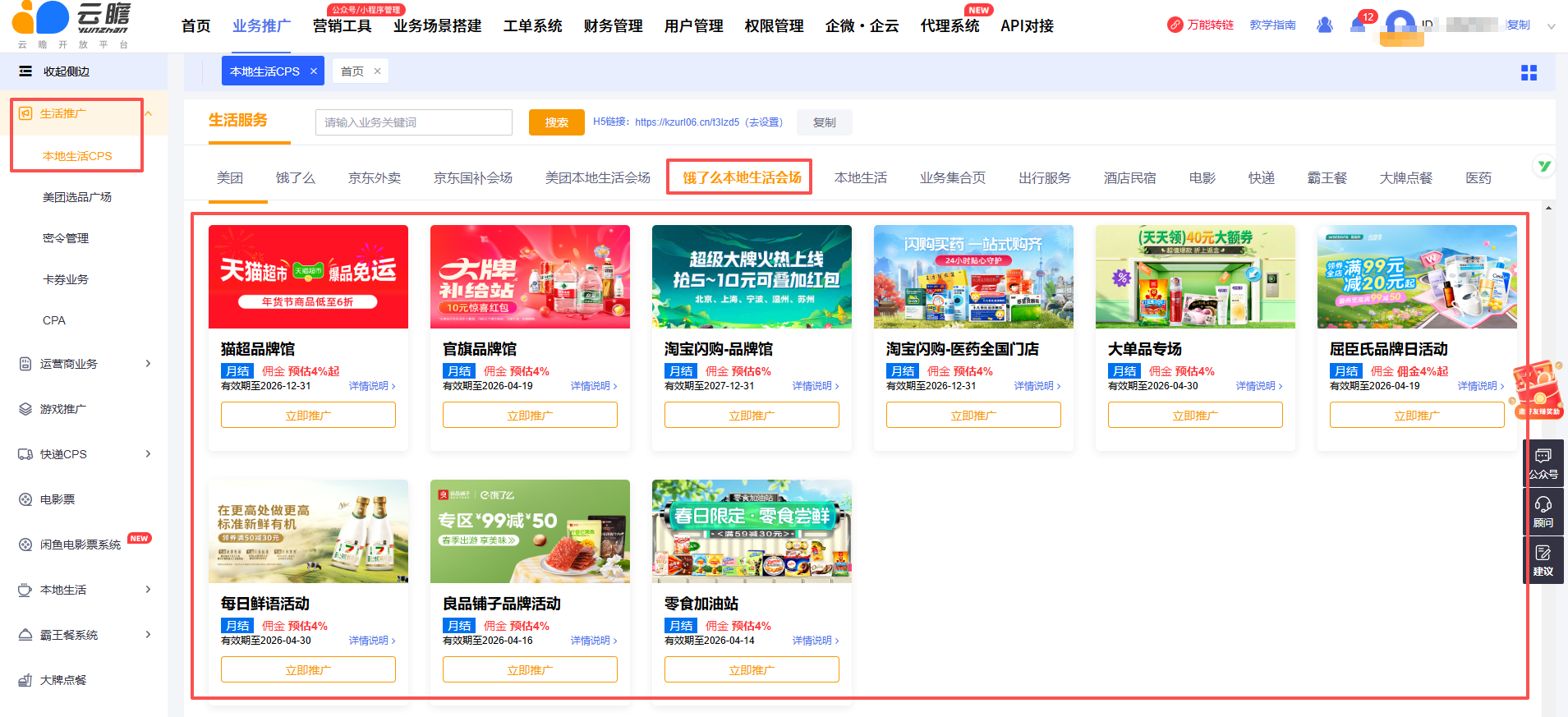Screen dimensions: 1568x717
Task: Expand the 运营商业务 sidebar menu
Action: [148, 364]
